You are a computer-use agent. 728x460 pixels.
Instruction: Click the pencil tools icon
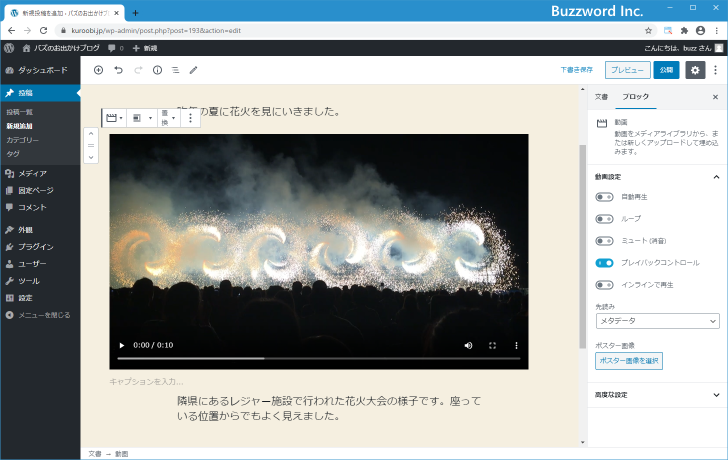pyautogui.click(x=194, y=70)
